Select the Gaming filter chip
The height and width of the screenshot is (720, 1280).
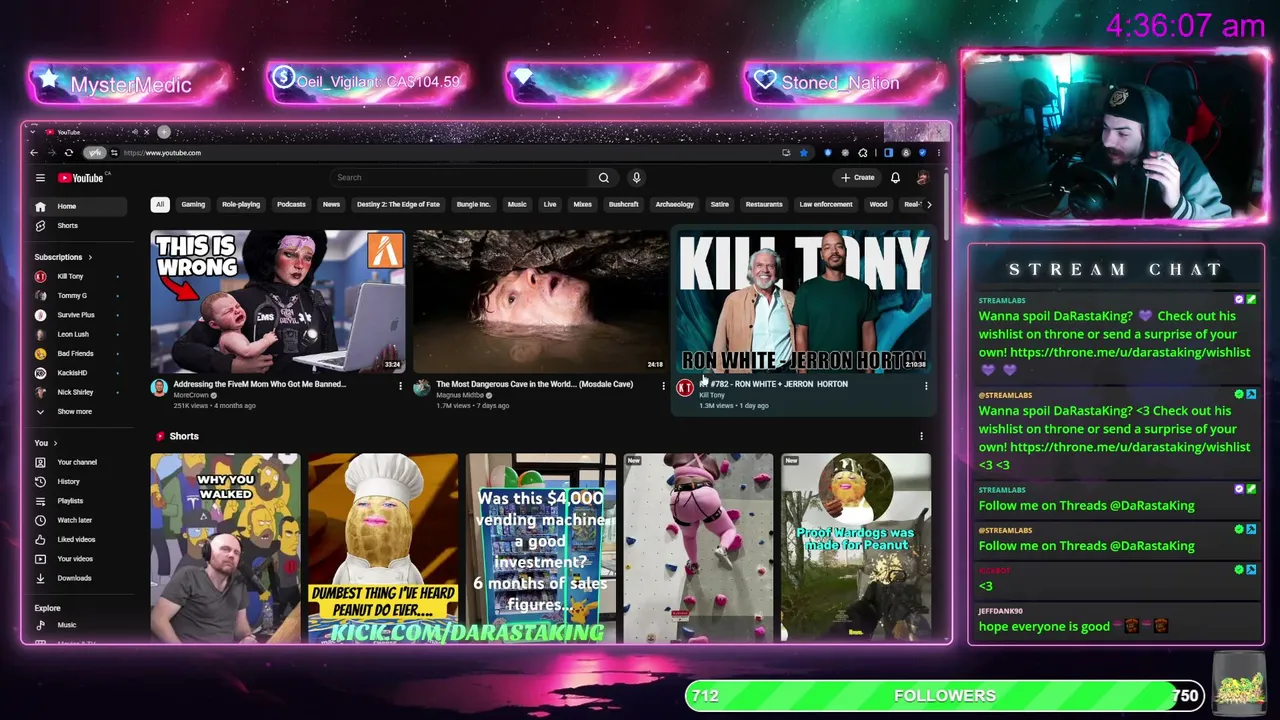pyautogui.click(x=193, y=204)
